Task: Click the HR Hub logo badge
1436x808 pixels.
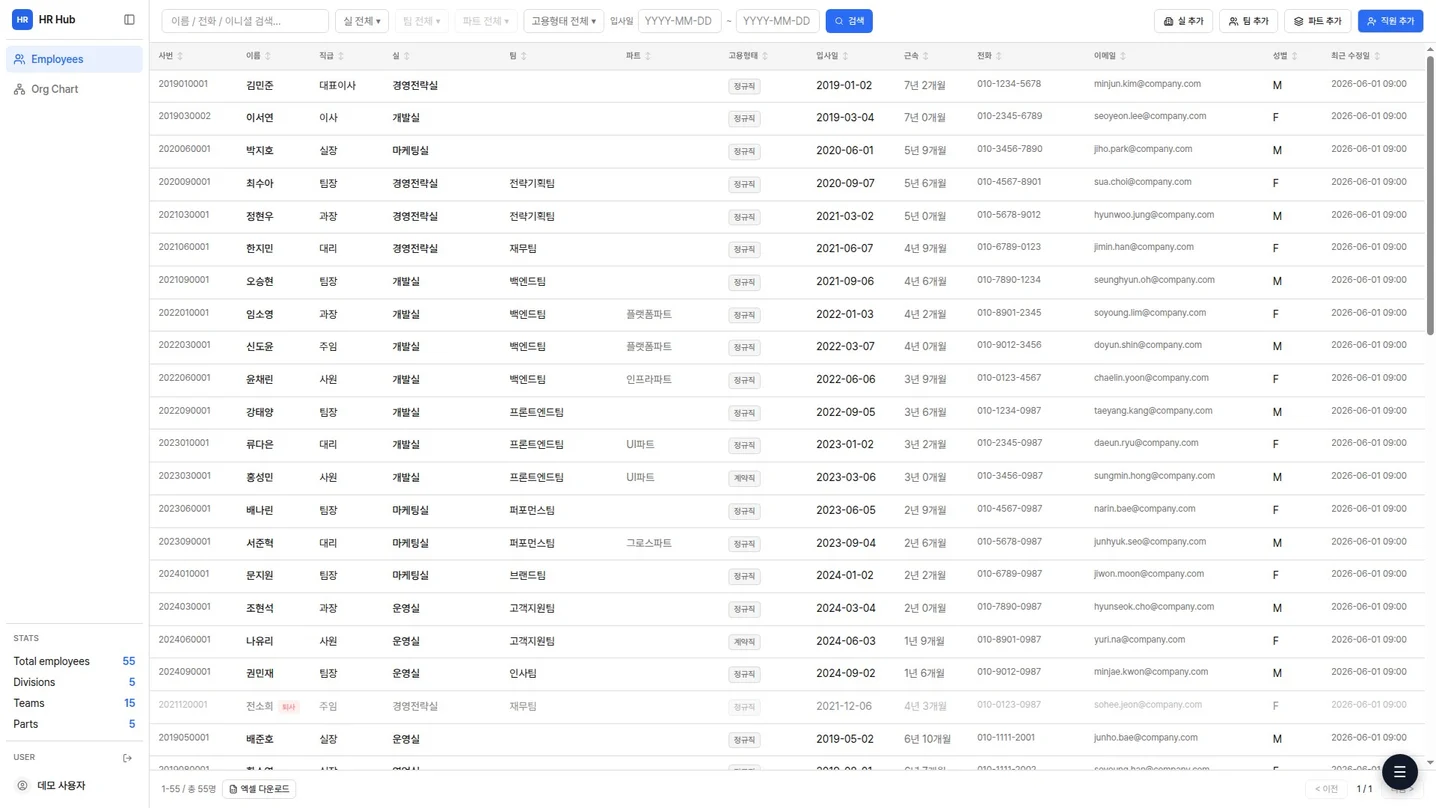Action: [x=22, y=20]
